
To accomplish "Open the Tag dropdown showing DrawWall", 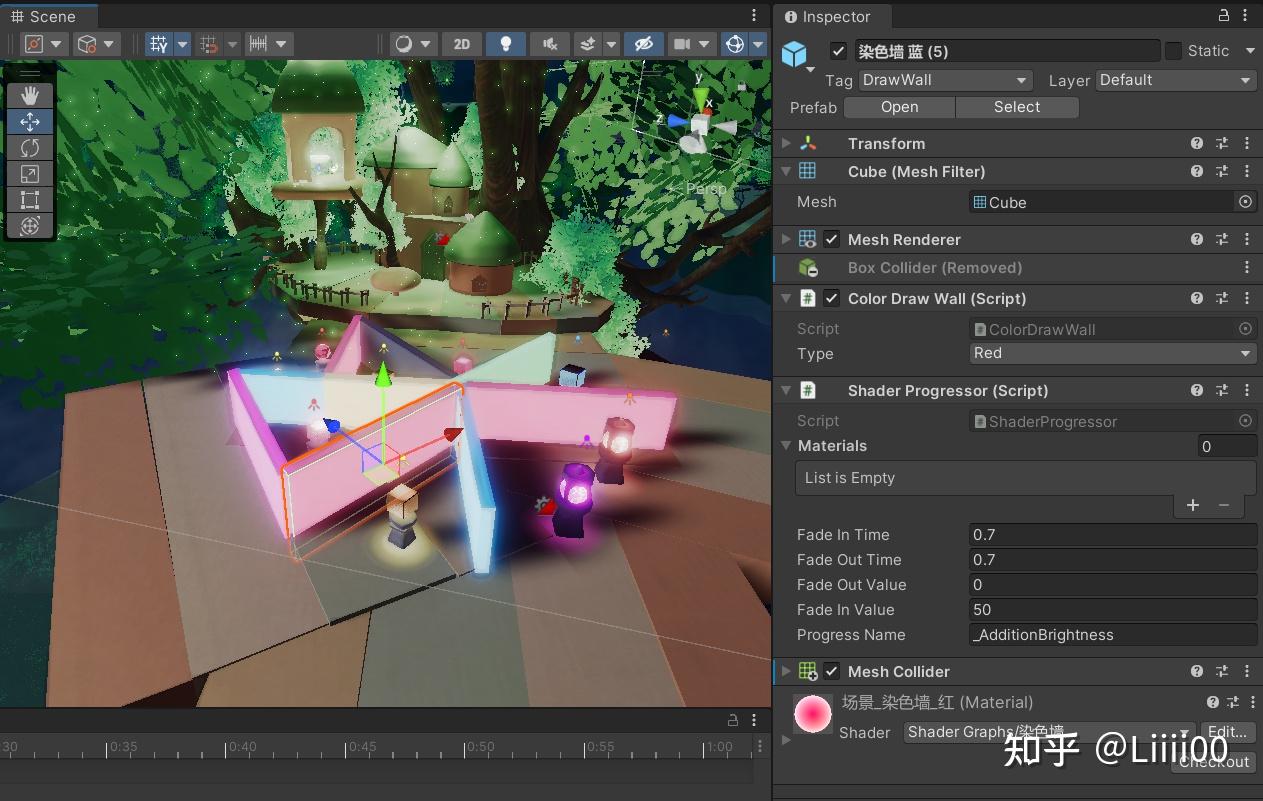I will tap(944, 80).
